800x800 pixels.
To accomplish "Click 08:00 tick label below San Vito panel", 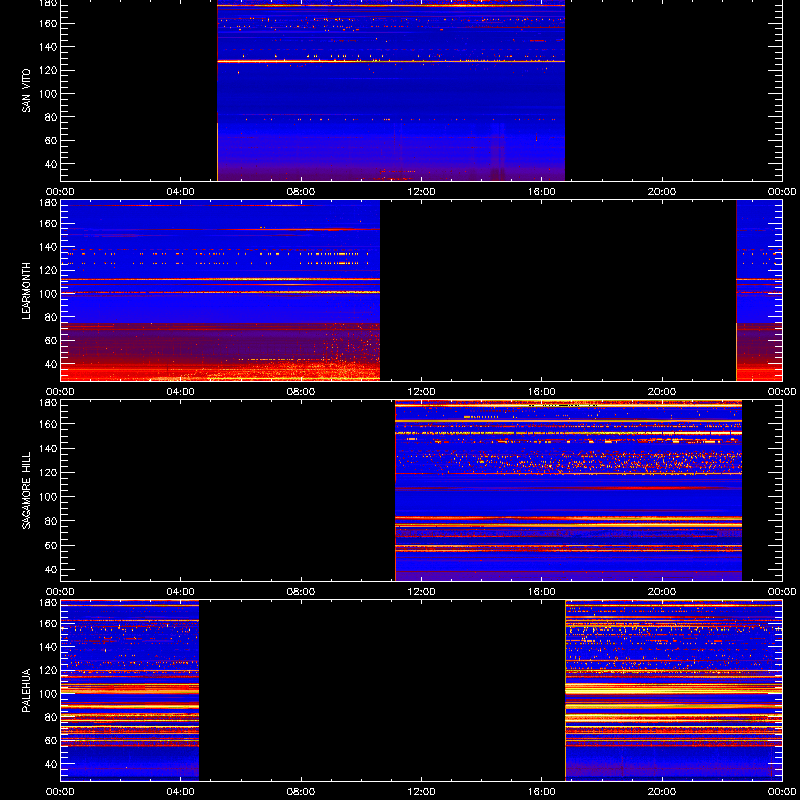I will pyautogui.click(x=301, y=192).
